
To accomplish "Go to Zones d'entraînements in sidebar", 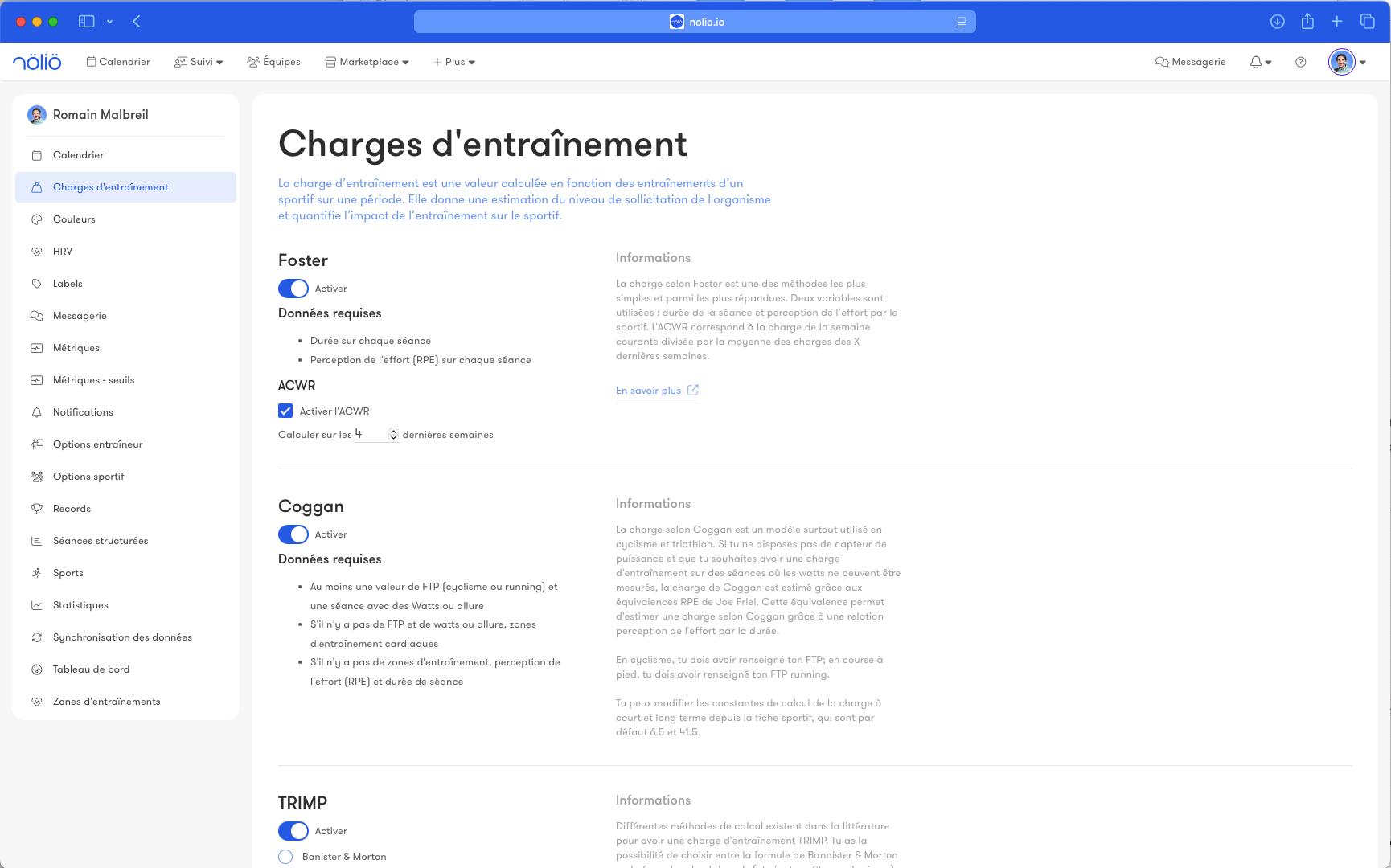I will click(106, 702).
